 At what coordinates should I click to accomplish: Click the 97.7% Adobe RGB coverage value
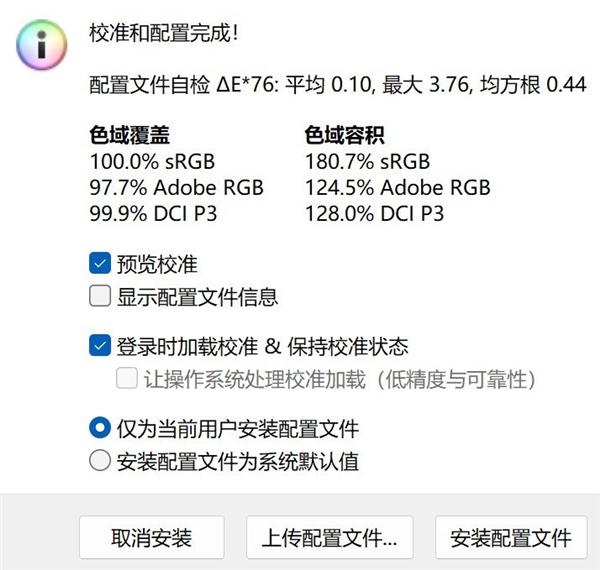pyautogui.click(x=176, y=187)
